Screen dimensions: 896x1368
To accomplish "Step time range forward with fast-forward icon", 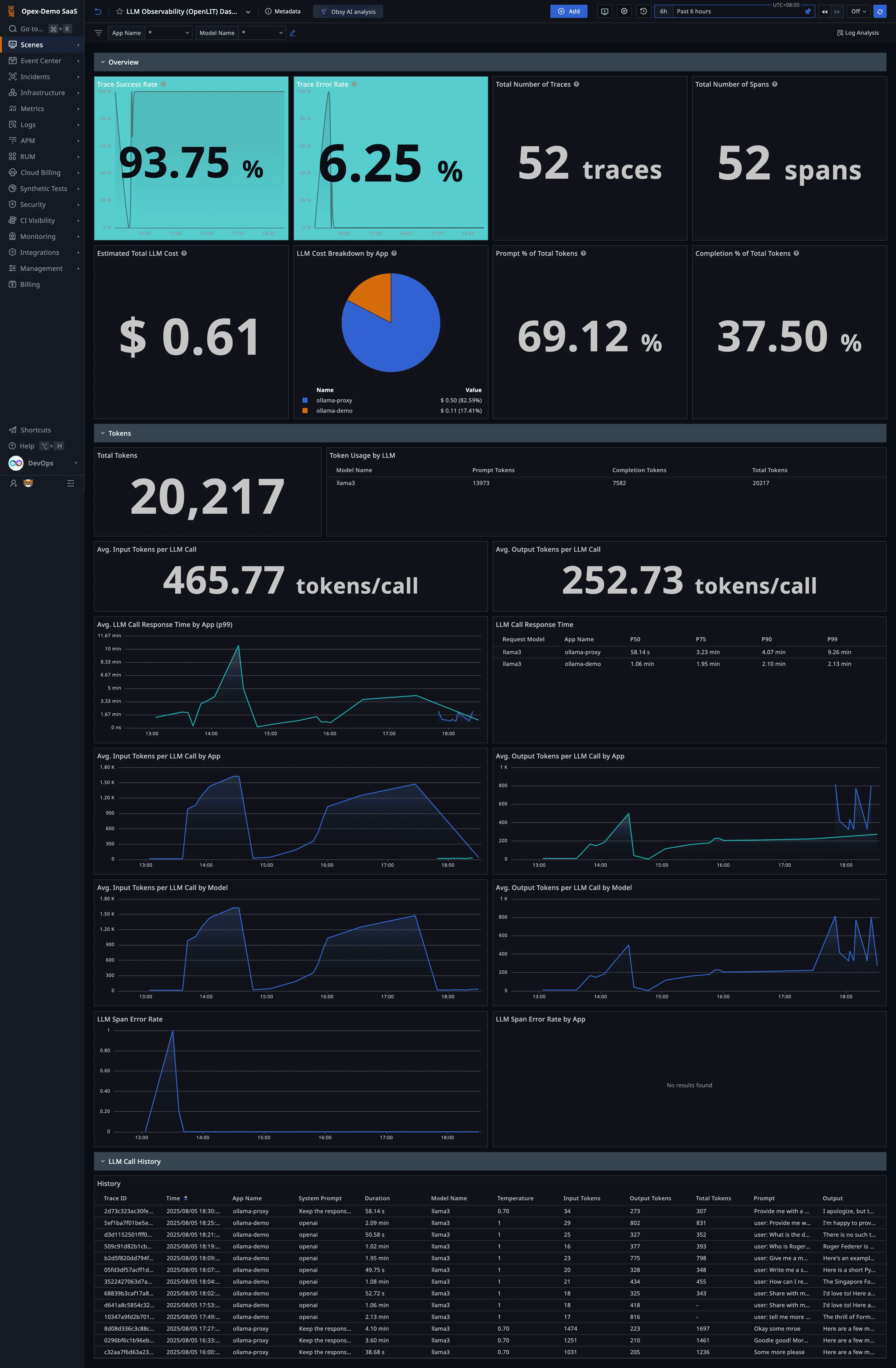I will point(837,12).
